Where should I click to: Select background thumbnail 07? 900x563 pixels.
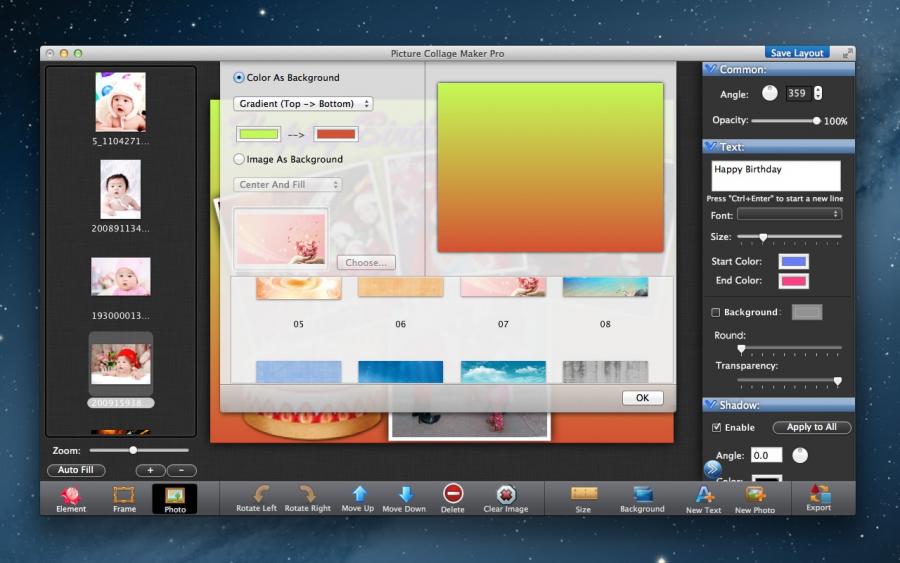tap(503, 287)
